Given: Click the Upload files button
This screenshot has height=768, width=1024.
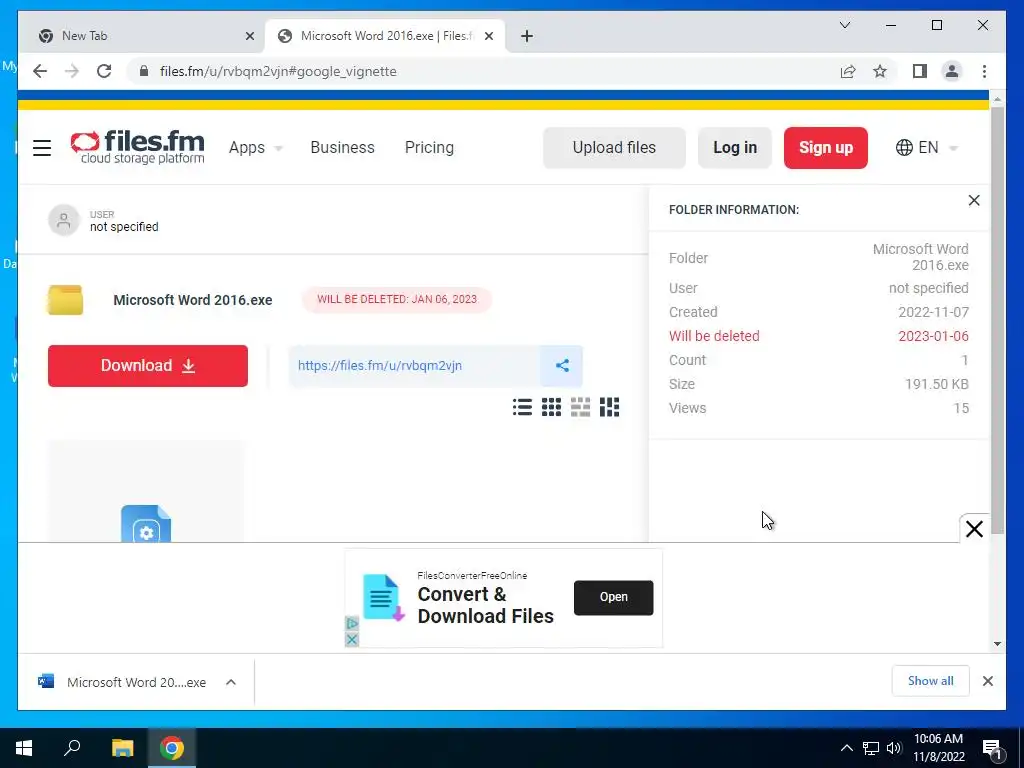Looking at the screenshot, I should pos(614,148).
